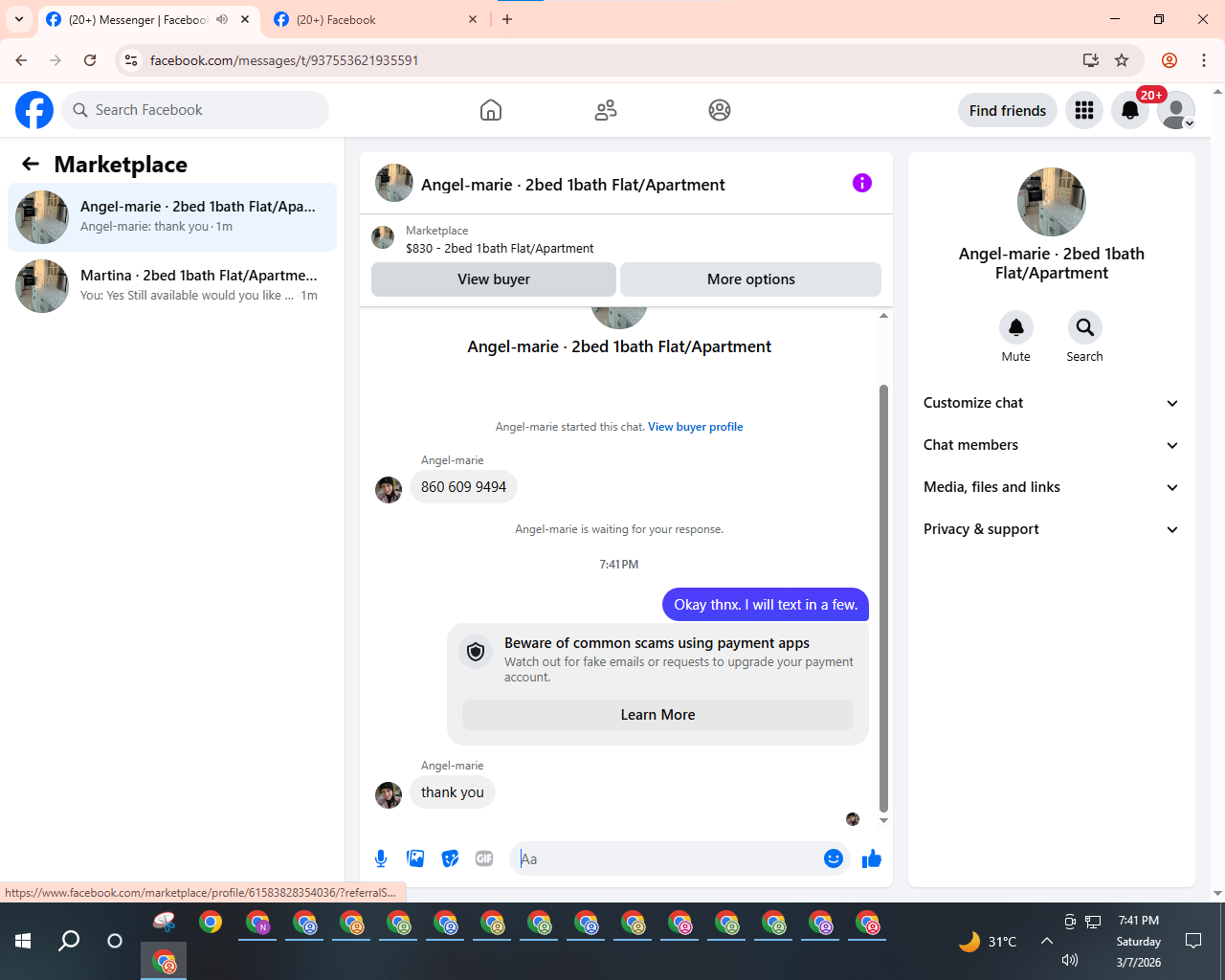Click the chat scrollbar up arrow
The width and height of the screenshot is (1225, 980).
pyautogui.click(x=883, y=316)
